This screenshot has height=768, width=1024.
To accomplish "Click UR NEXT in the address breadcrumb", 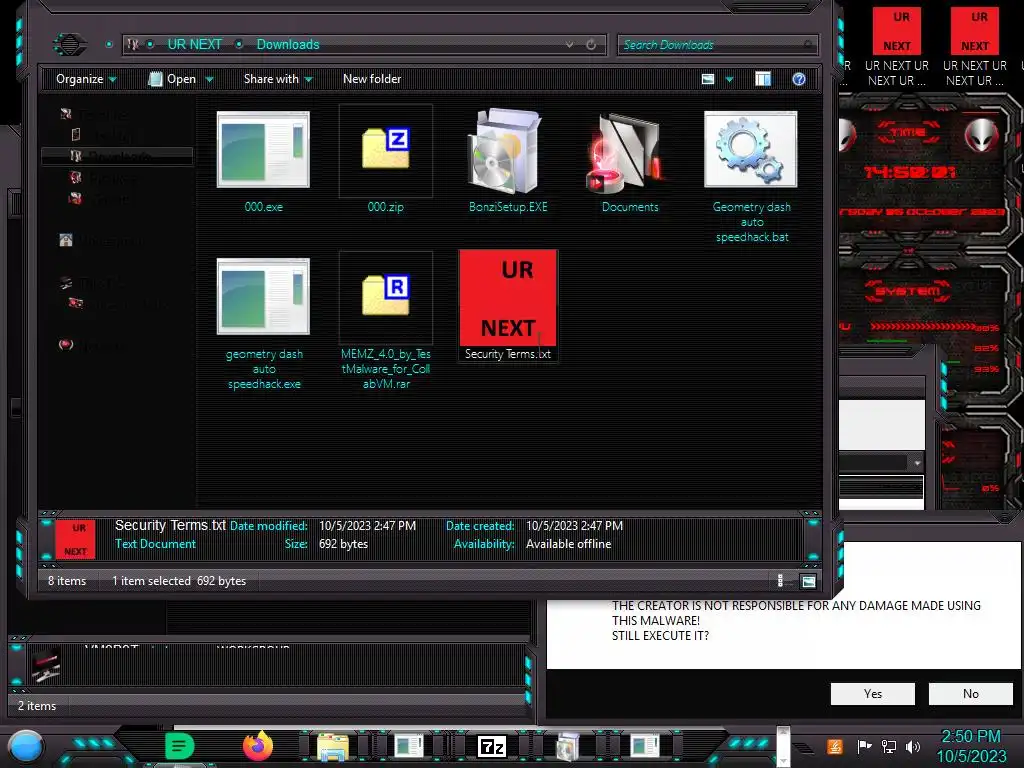I will (195, 44).
